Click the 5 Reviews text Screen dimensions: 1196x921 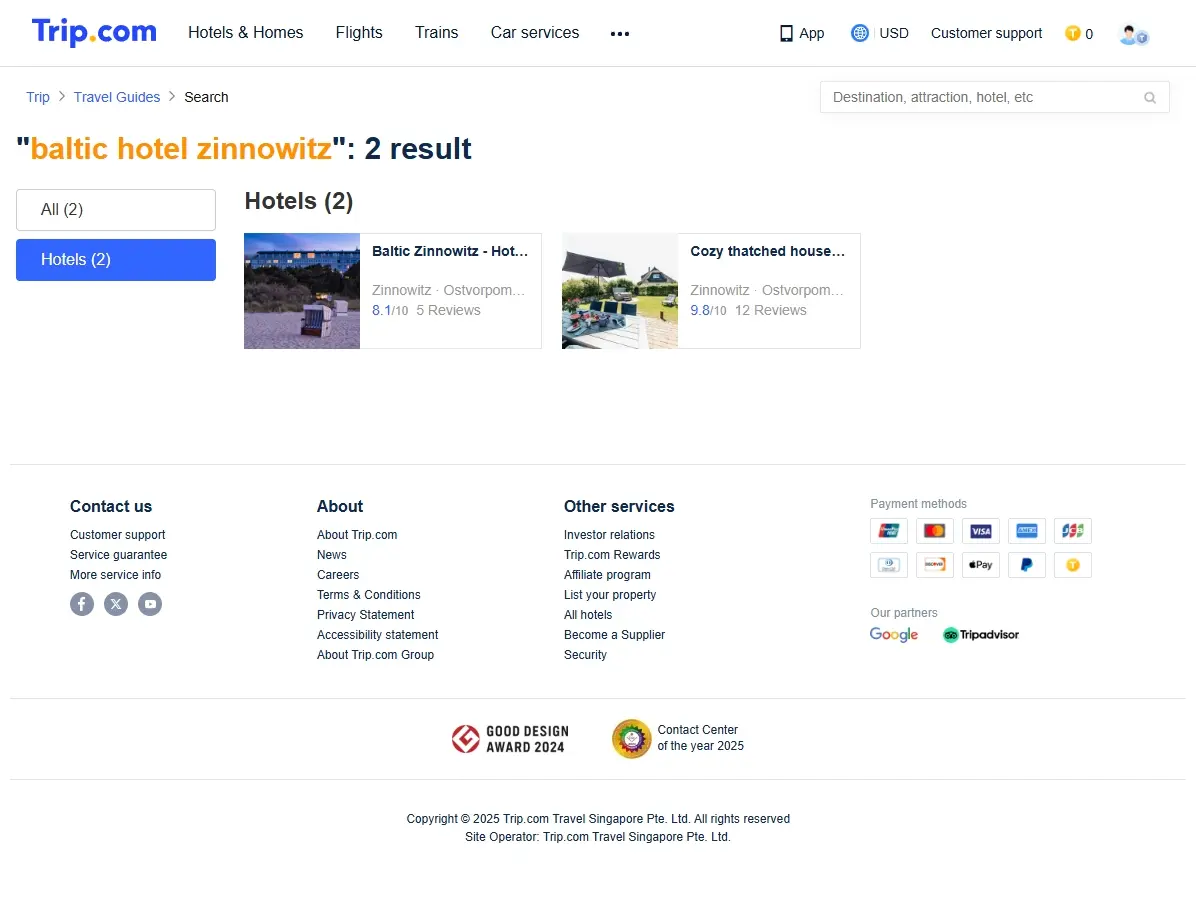(x=448, y=311)
